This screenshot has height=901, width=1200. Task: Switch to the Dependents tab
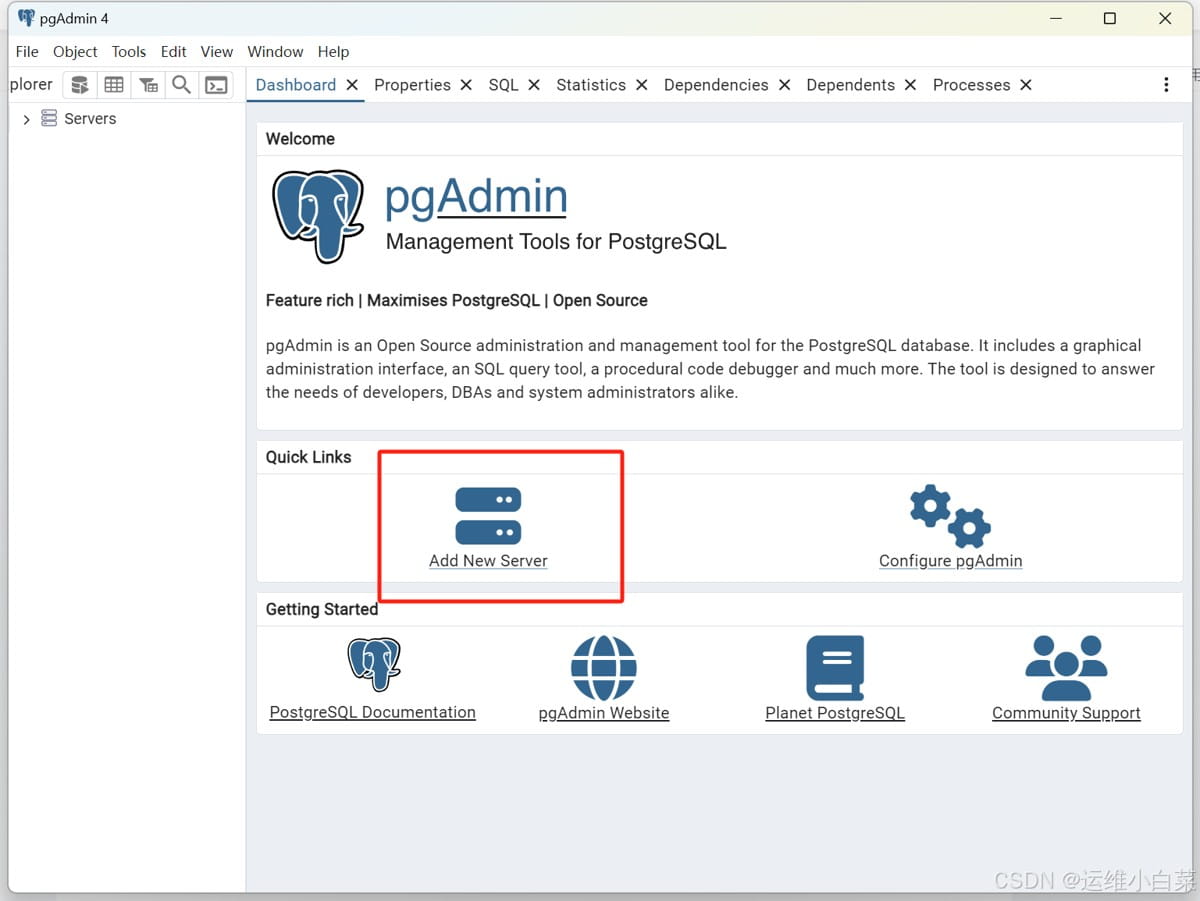point(851,85)
